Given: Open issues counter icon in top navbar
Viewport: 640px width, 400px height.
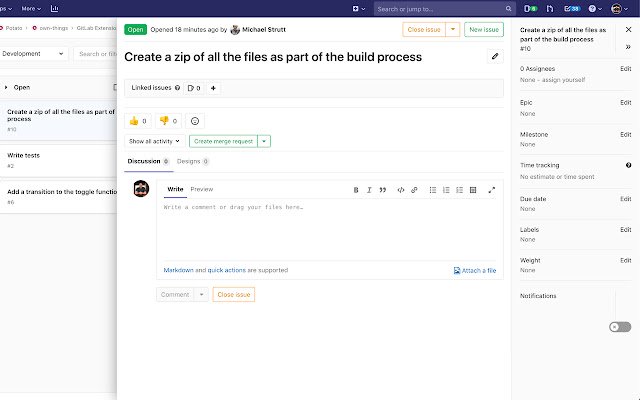Looking at the screenshot, I should 530,9.
